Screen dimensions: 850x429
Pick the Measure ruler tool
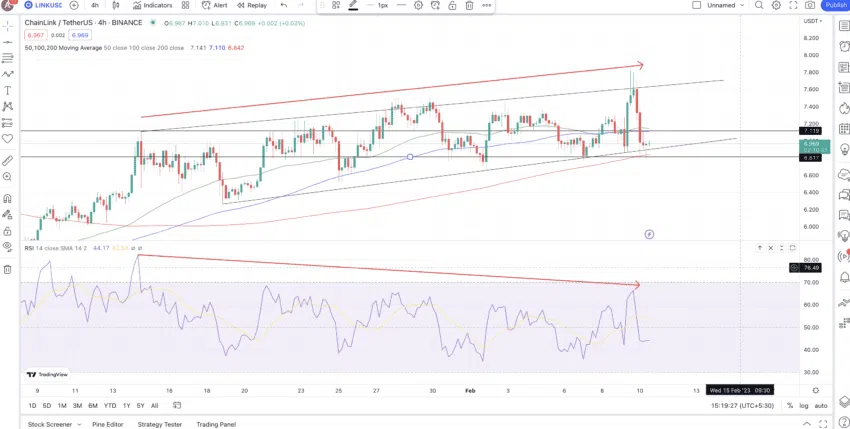point(8,161)
